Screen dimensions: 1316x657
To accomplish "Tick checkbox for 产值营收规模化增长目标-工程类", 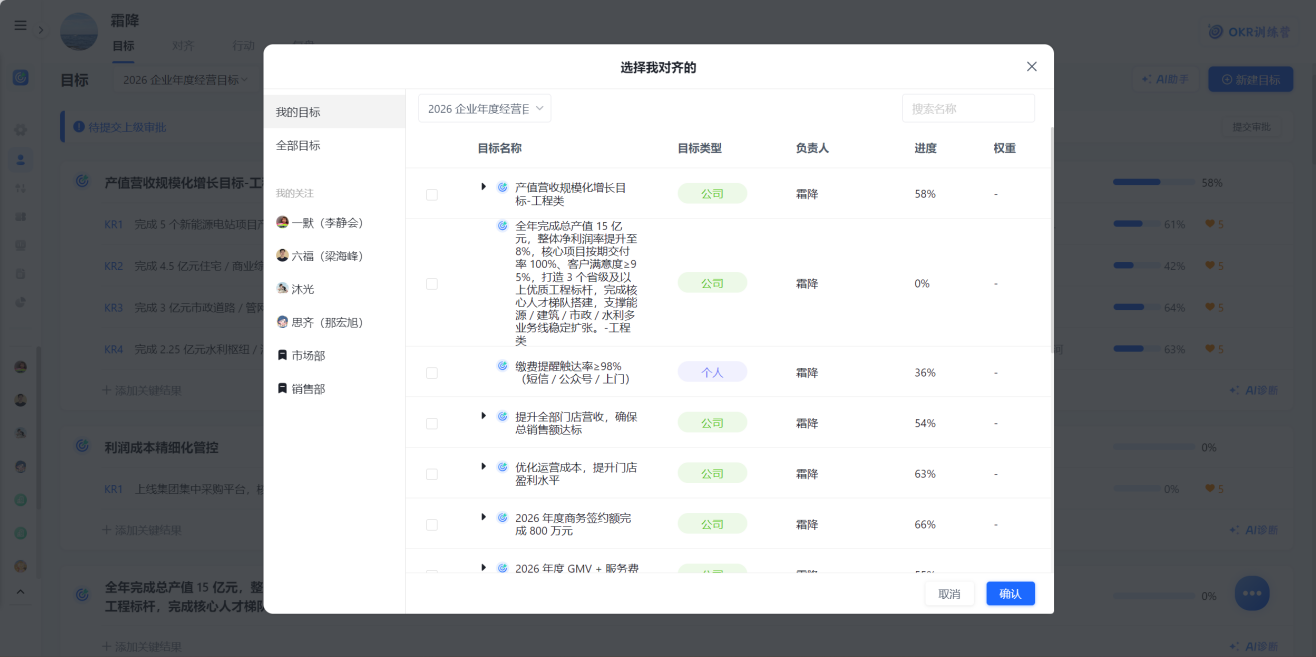I will 432,195.
